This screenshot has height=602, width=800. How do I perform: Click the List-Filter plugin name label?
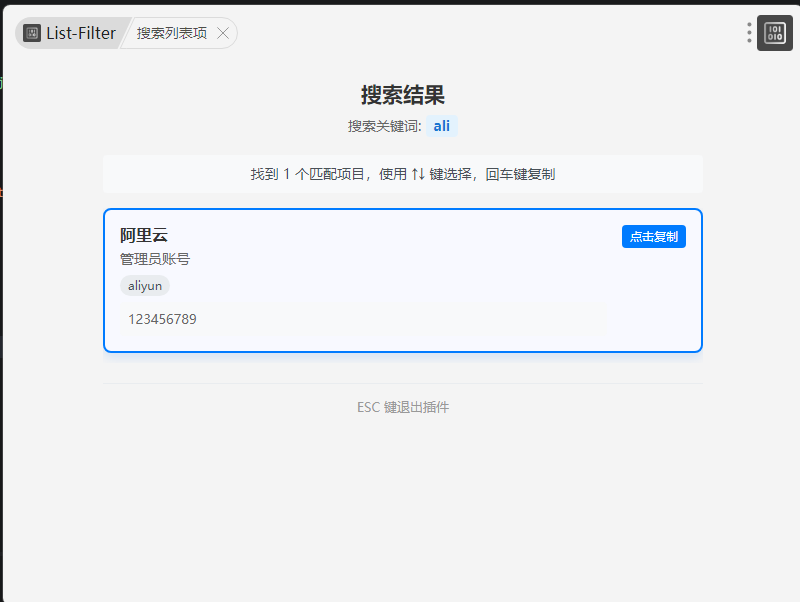(81, 34)
